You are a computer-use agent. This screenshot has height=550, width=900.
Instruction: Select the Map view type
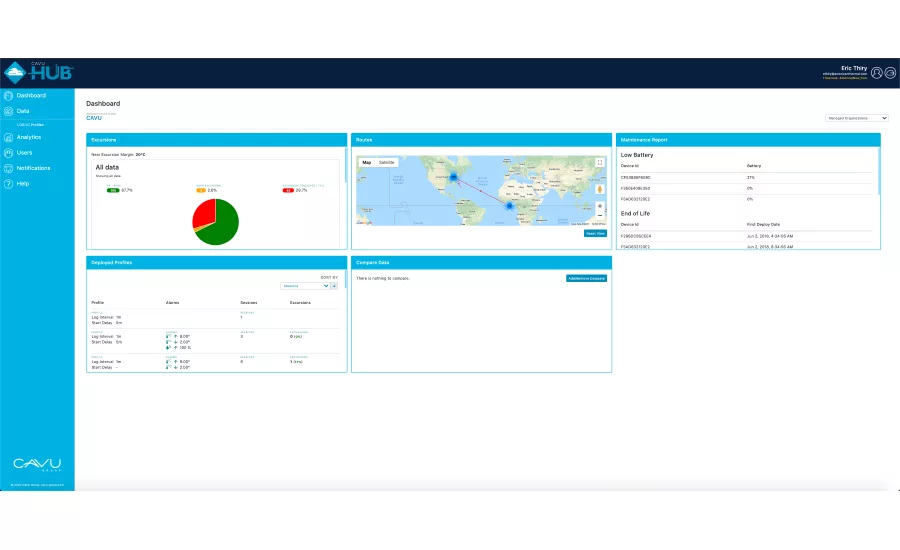pos(367,162)
